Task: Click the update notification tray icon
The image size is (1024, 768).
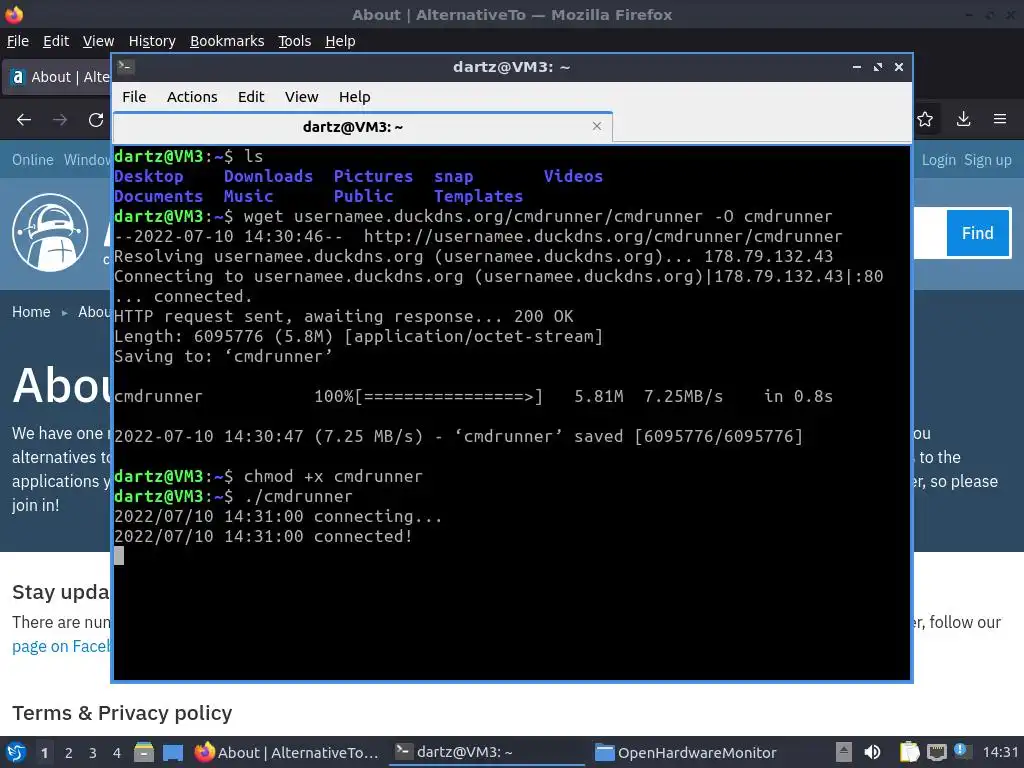Action: [962, 751]
